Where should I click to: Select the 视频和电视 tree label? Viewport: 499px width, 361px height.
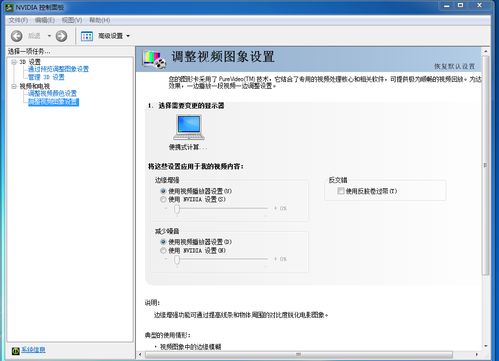click(34, 86)
